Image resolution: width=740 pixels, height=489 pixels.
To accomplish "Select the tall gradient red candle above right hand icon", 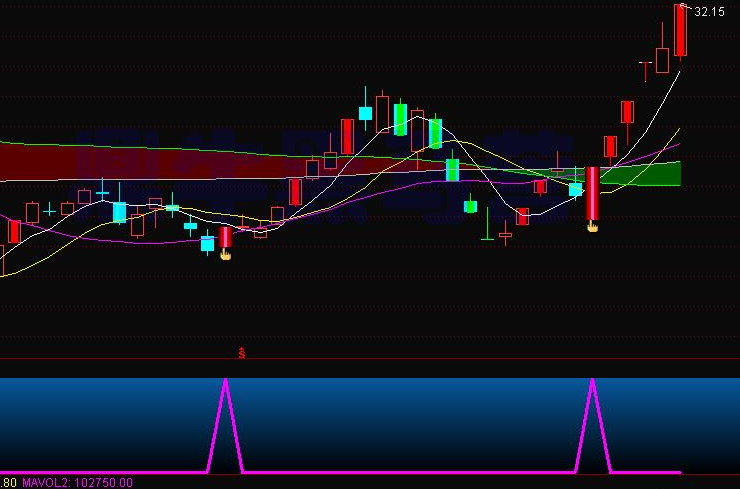I will coord(592,194).
